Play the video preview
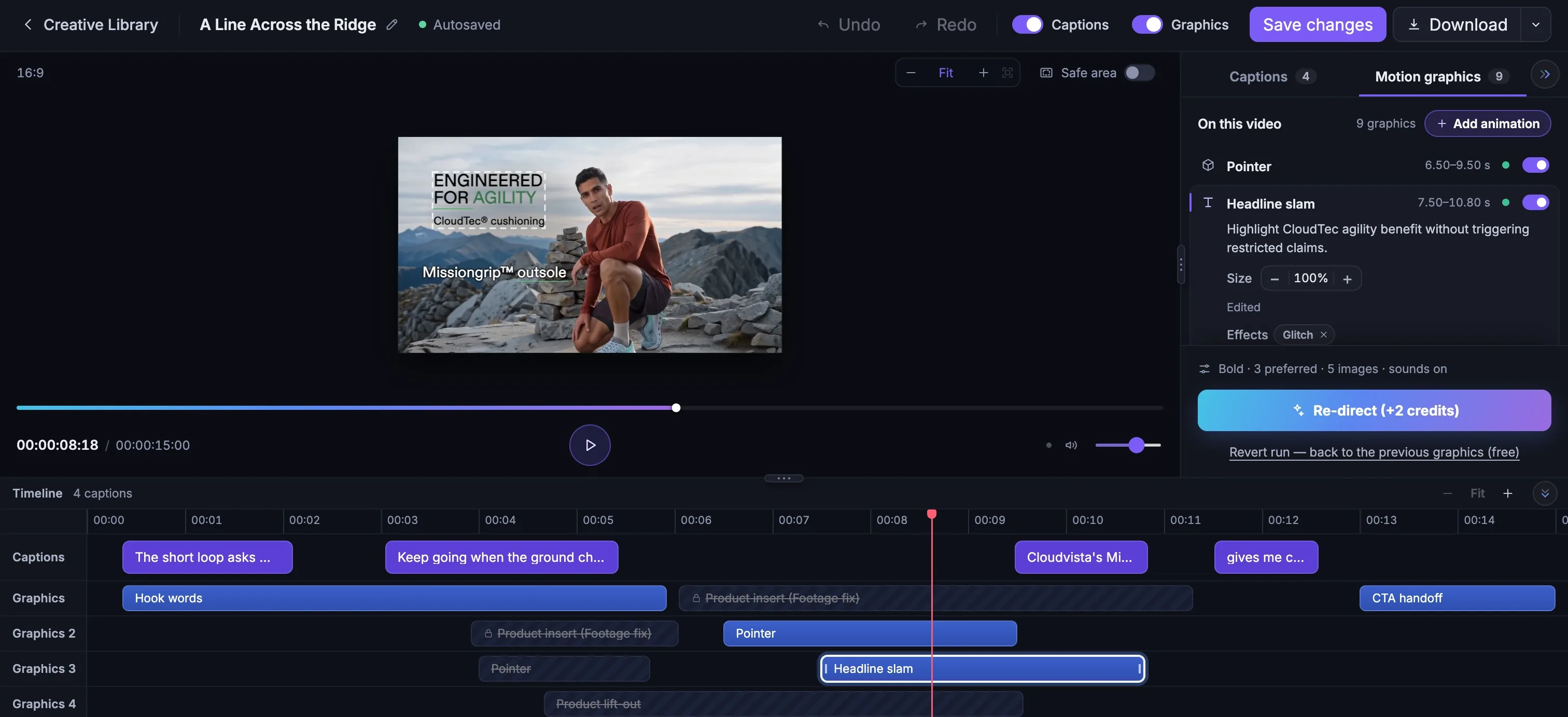This screenshot has height=717, width=1568. pyautogui.click(x=590, y=445)
